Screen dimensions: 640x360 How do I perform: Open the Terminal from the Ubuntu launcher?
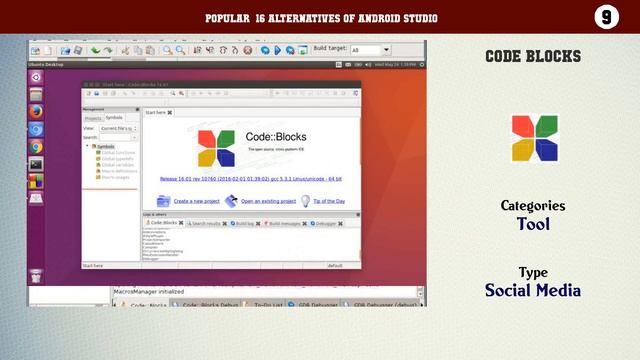pos(36,164)
